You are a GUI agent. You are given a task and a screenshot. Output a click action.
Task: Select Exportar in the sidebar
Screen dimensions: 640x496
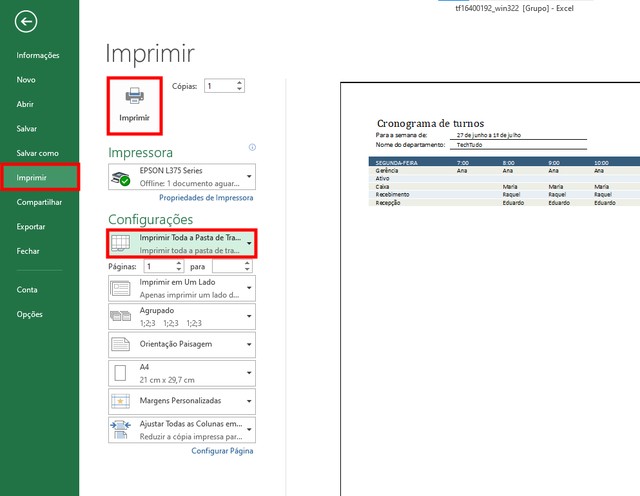tap(31, 227)
